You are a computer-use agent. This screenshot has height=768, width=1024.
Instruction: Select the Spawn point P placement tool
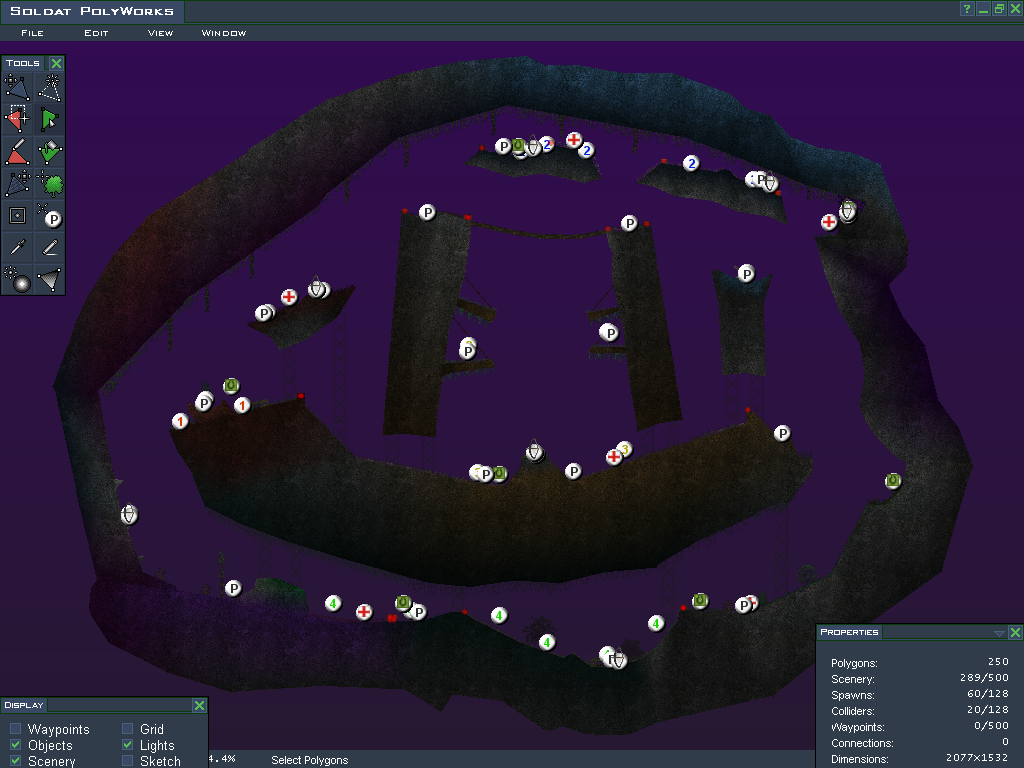pos(50,216)
